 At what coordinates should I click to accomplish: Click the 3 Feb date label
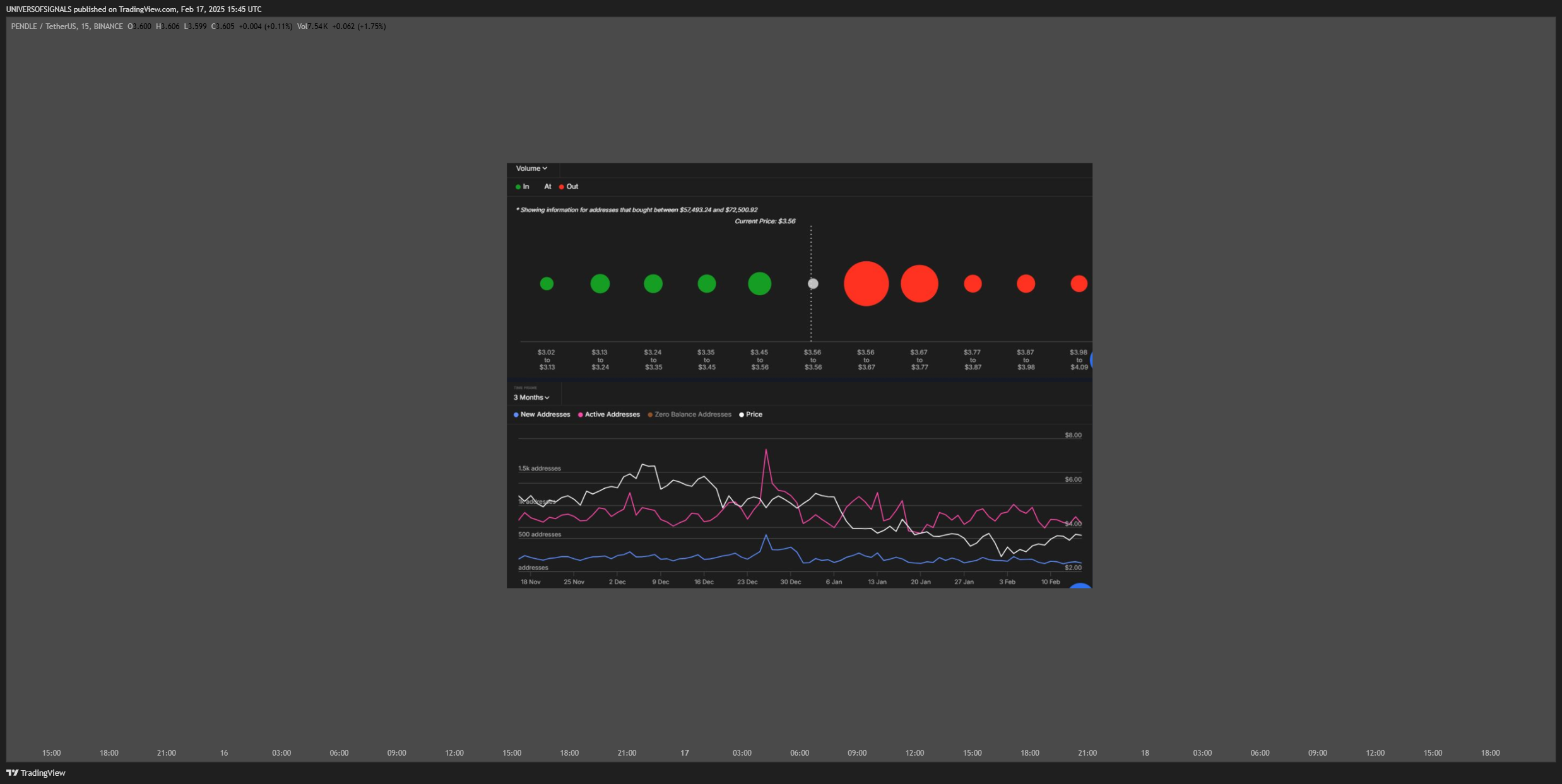pyautogui.click(x=1007, y=582)
